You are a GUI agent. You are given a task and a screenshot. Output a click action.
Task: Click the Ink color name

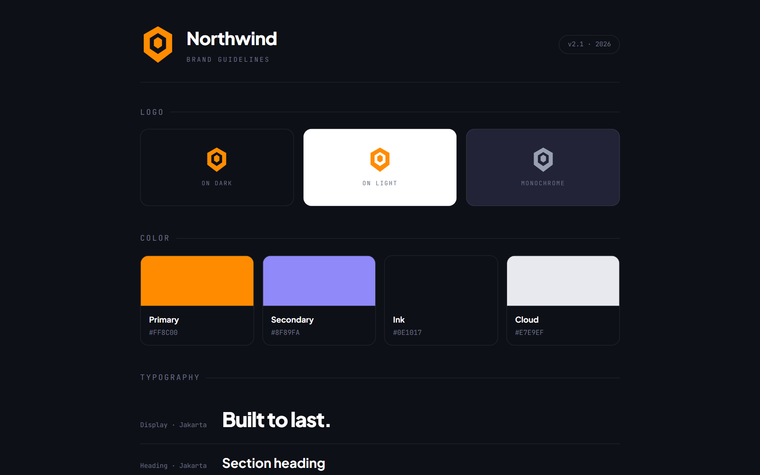click(x=399, y=320)
